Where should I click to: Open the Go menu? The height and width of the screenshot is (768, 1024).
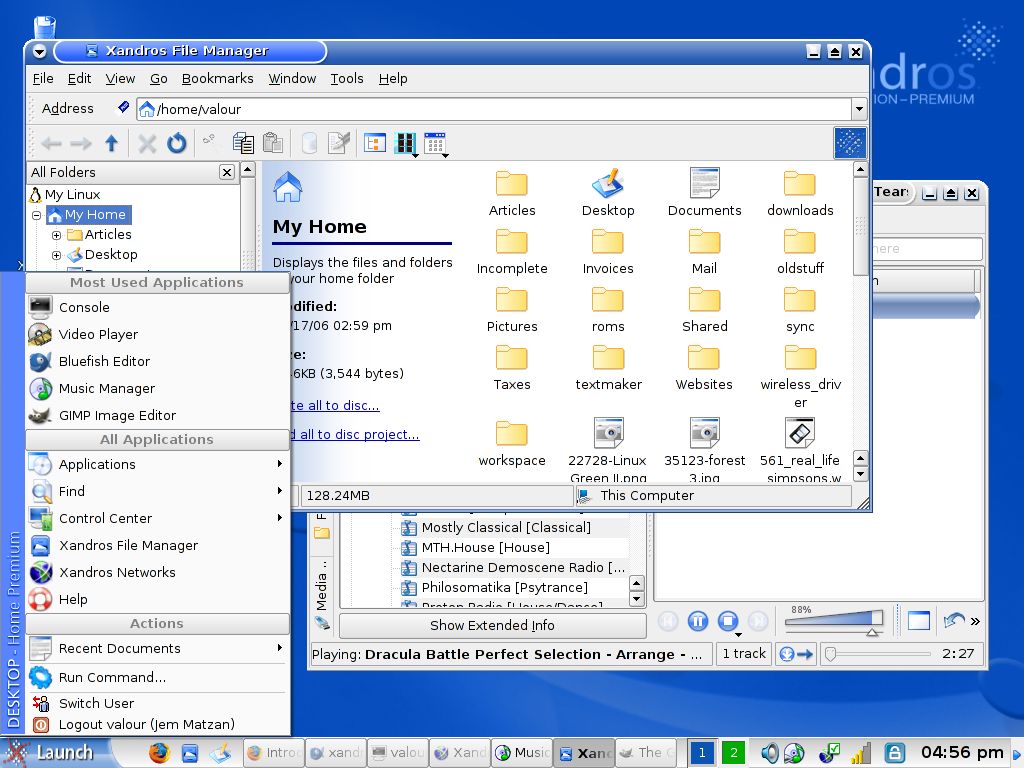coord(159,78)
